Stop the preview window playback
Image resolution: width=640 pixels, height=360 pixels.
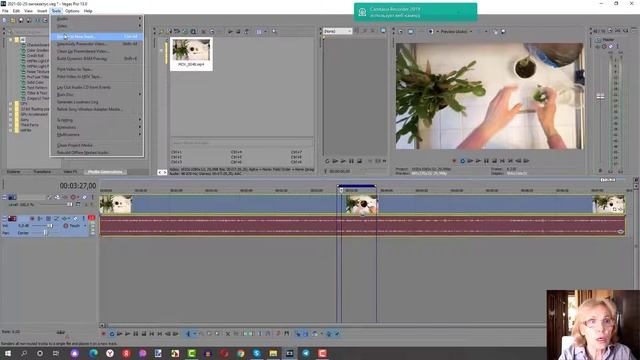pyautogui.click(x=495, y=161)
